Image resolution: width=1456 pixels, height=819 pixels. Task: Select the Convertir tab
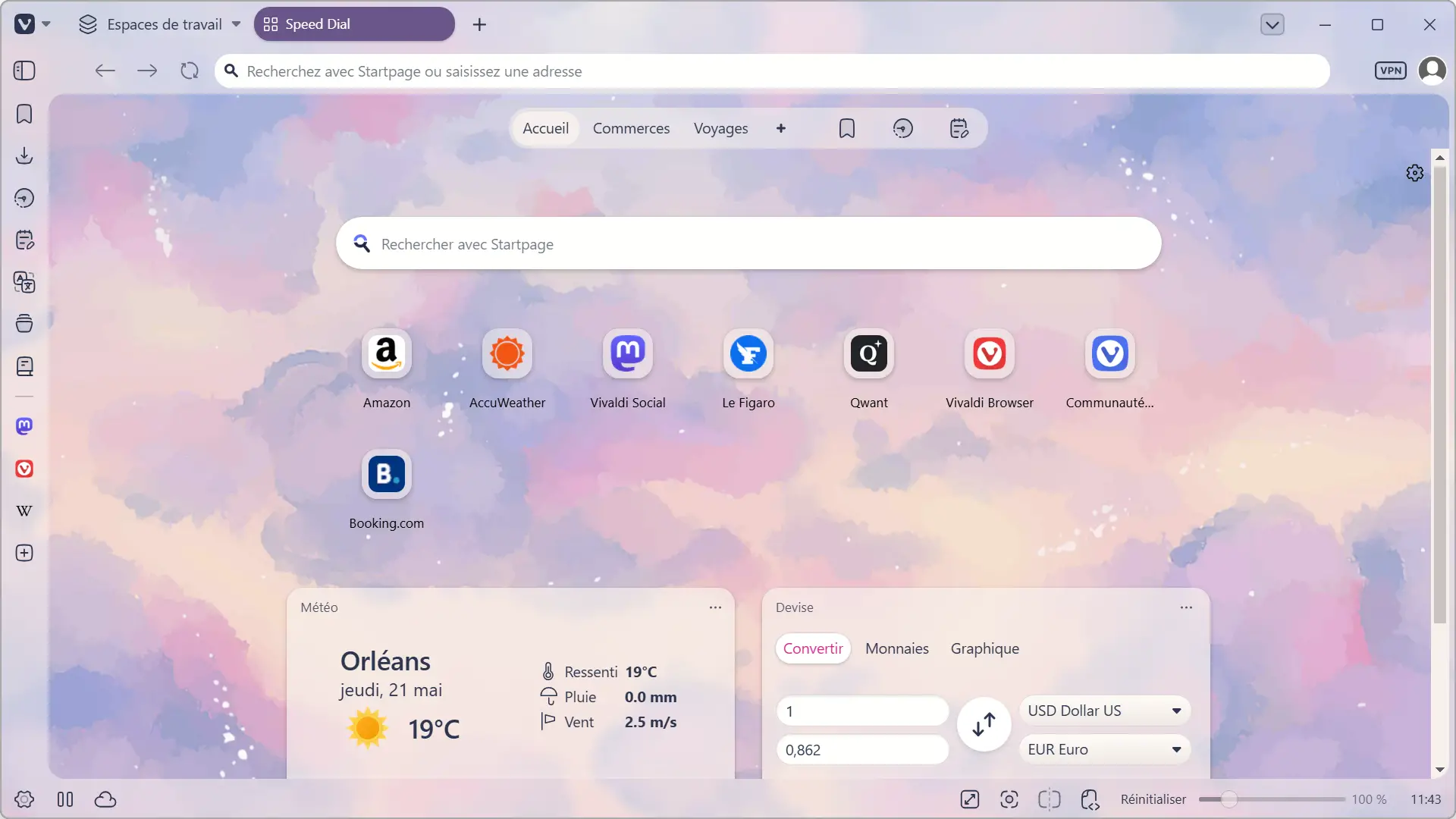pyautogui.click(x=813, y=648)
